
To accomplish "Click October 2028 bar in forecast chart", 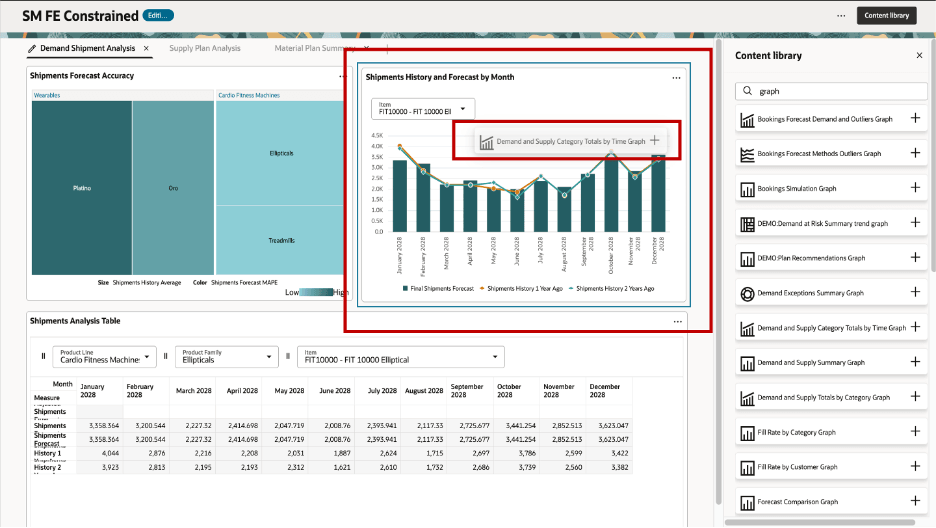I will click(x=611, y=194).
